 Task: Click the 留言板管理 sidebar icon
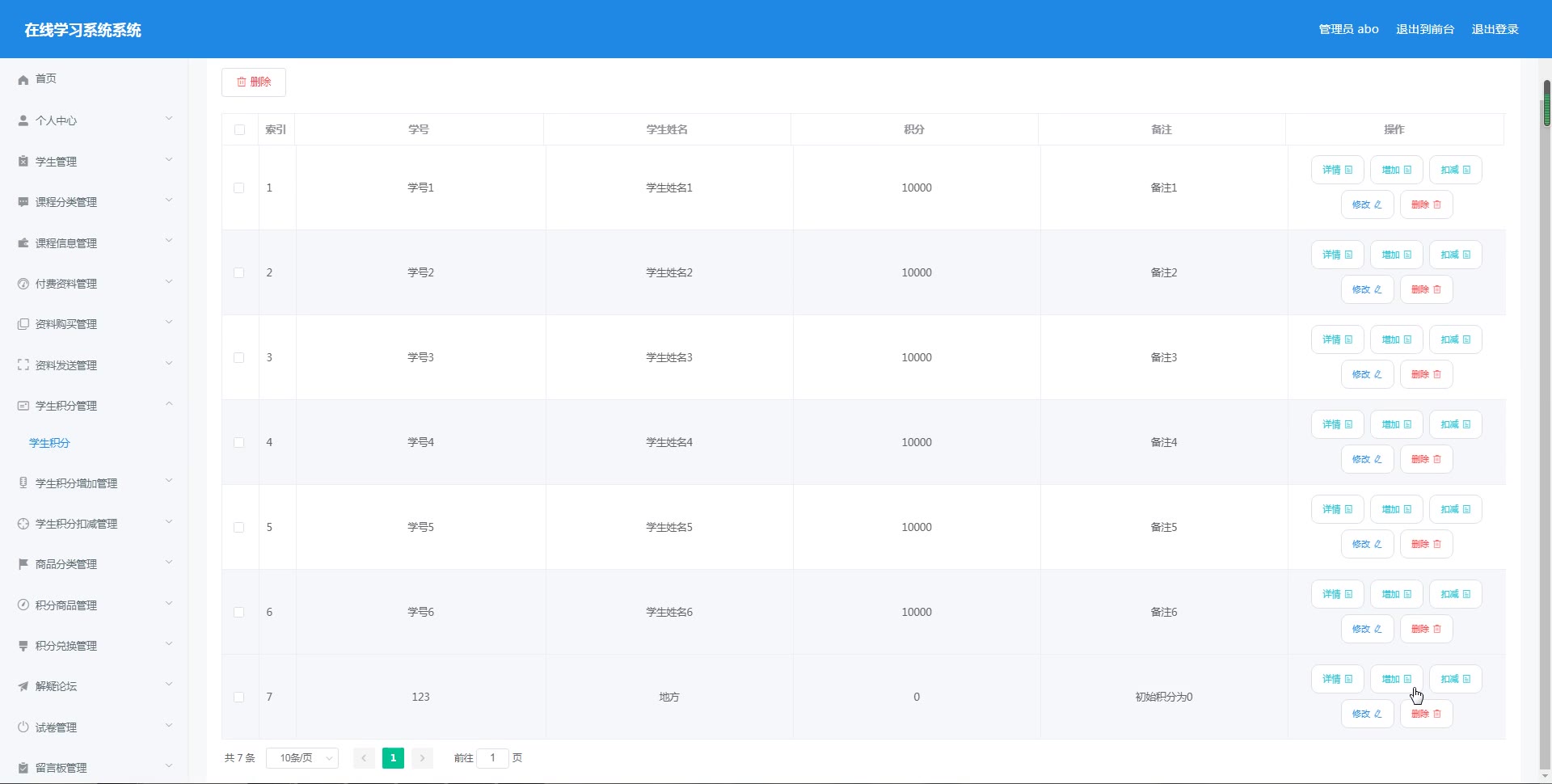(23, 768)
